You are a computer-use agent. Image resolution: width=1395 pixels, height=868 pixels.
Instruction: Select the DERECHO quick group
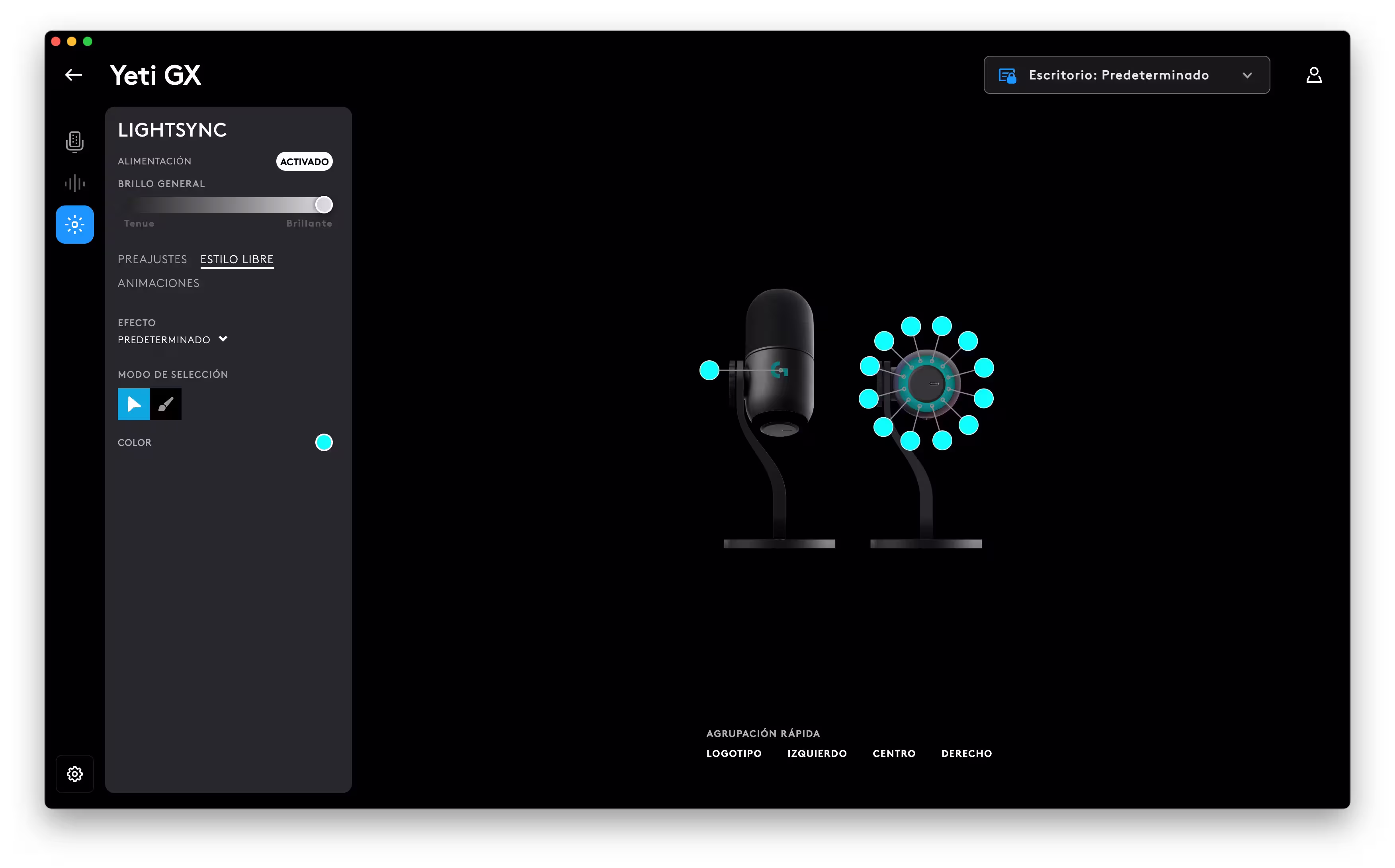[966, 753]
